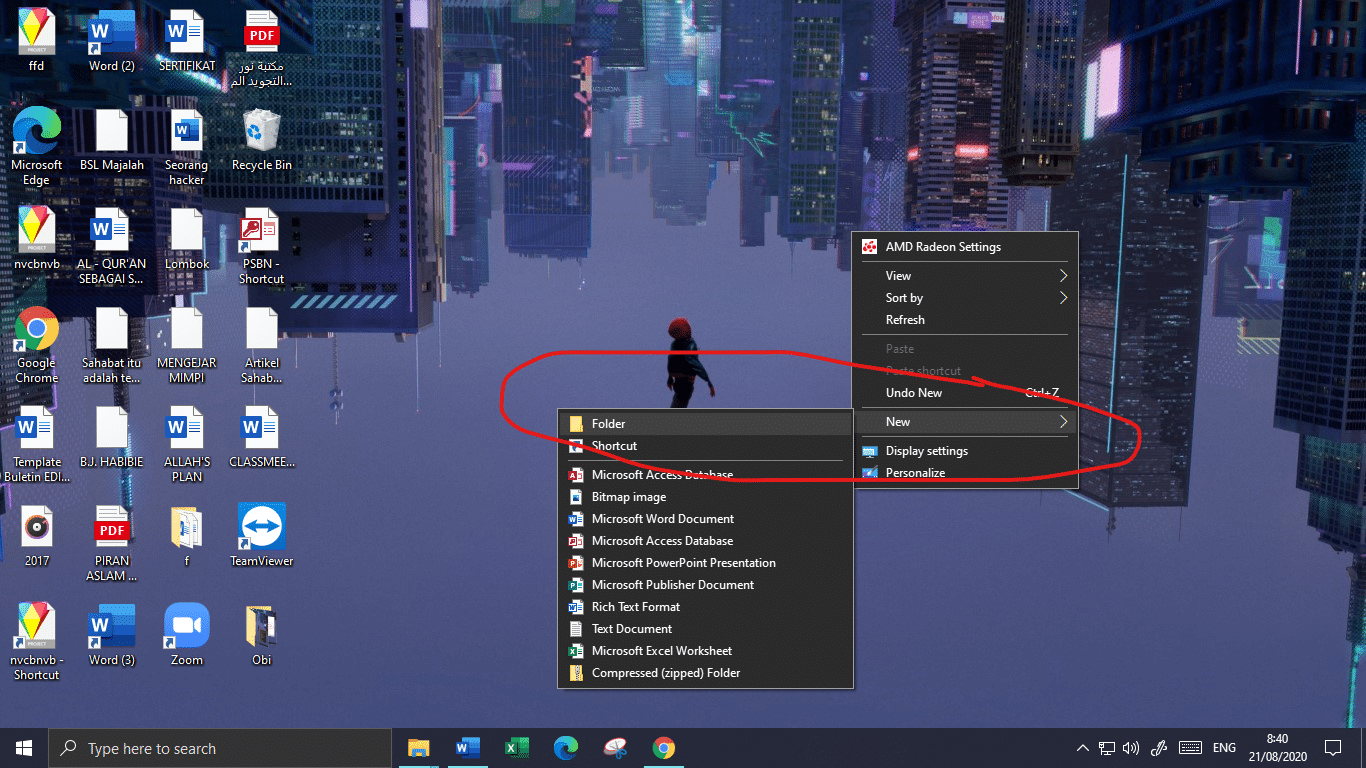Image resolution: width=1366 pixels, height=768 pixels.
Task: Create a new Text Document
Action: (x=705, y=629)
